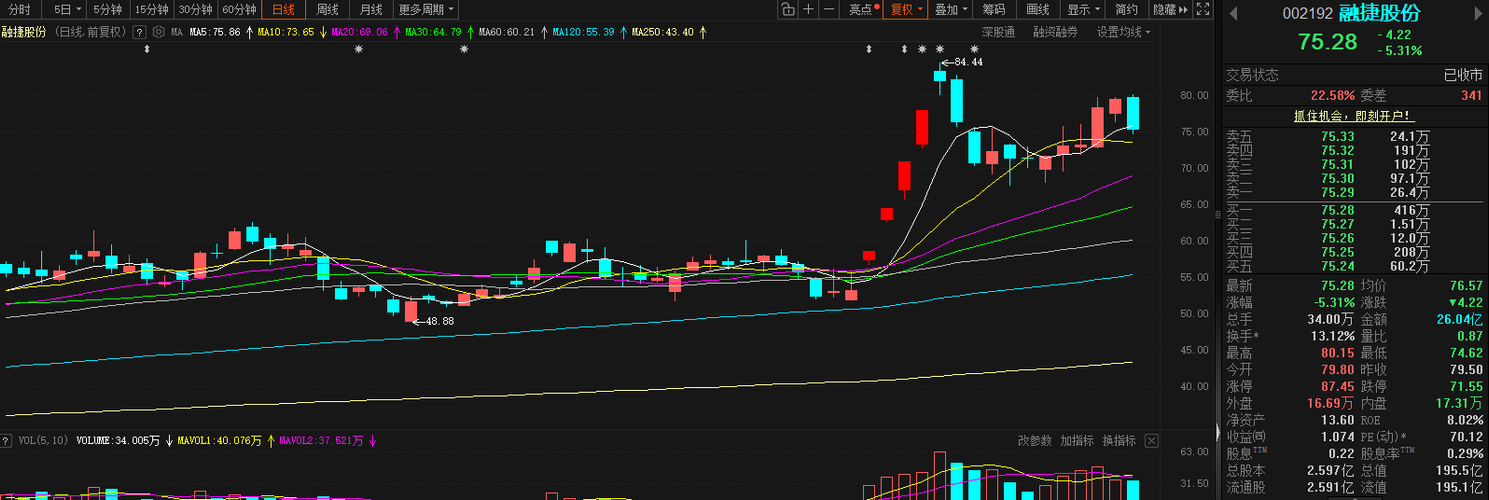Click the 换手 value 13.12%
This screenshot has height=500, width=1489.
pos(1334,335)
